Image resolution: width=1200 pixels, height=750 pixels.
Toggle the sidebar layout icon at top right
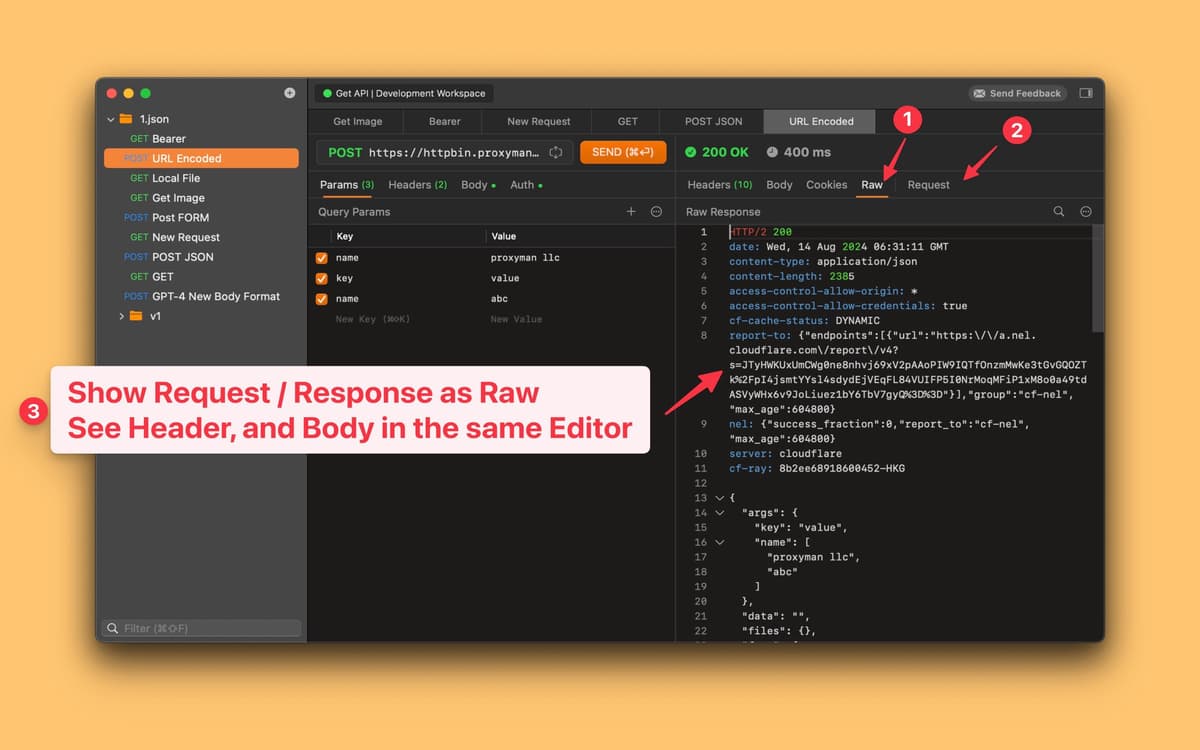tap(1086, 93)
